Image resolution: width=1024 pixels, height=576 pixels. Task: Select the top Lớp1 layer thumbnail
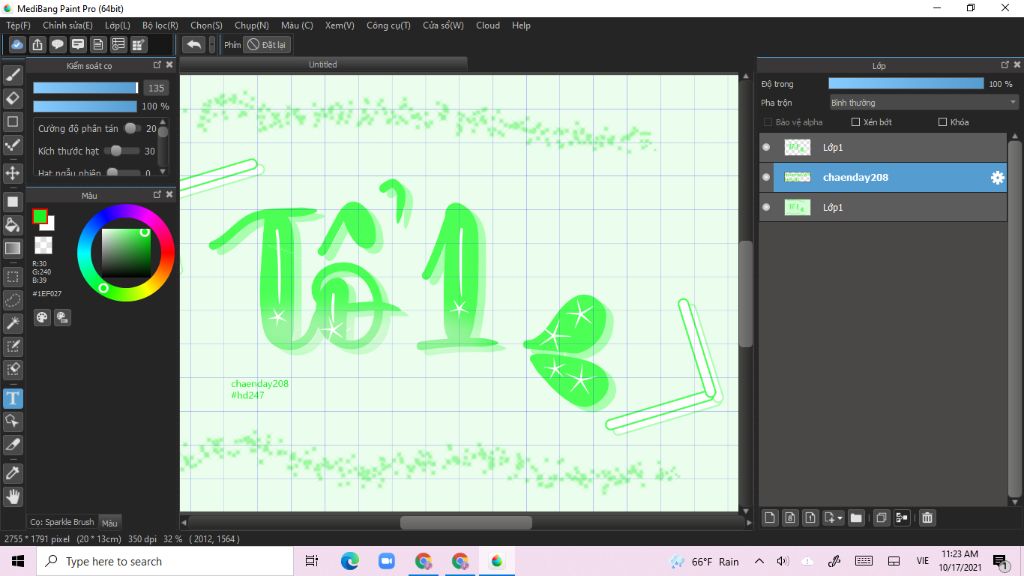pyautogui.click(x=797, y=147)
